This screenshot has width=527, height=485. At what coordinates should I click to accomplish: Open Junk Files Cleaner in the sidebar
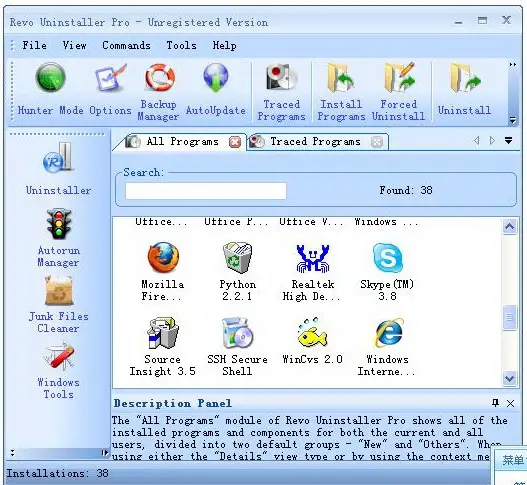[58, 305]
